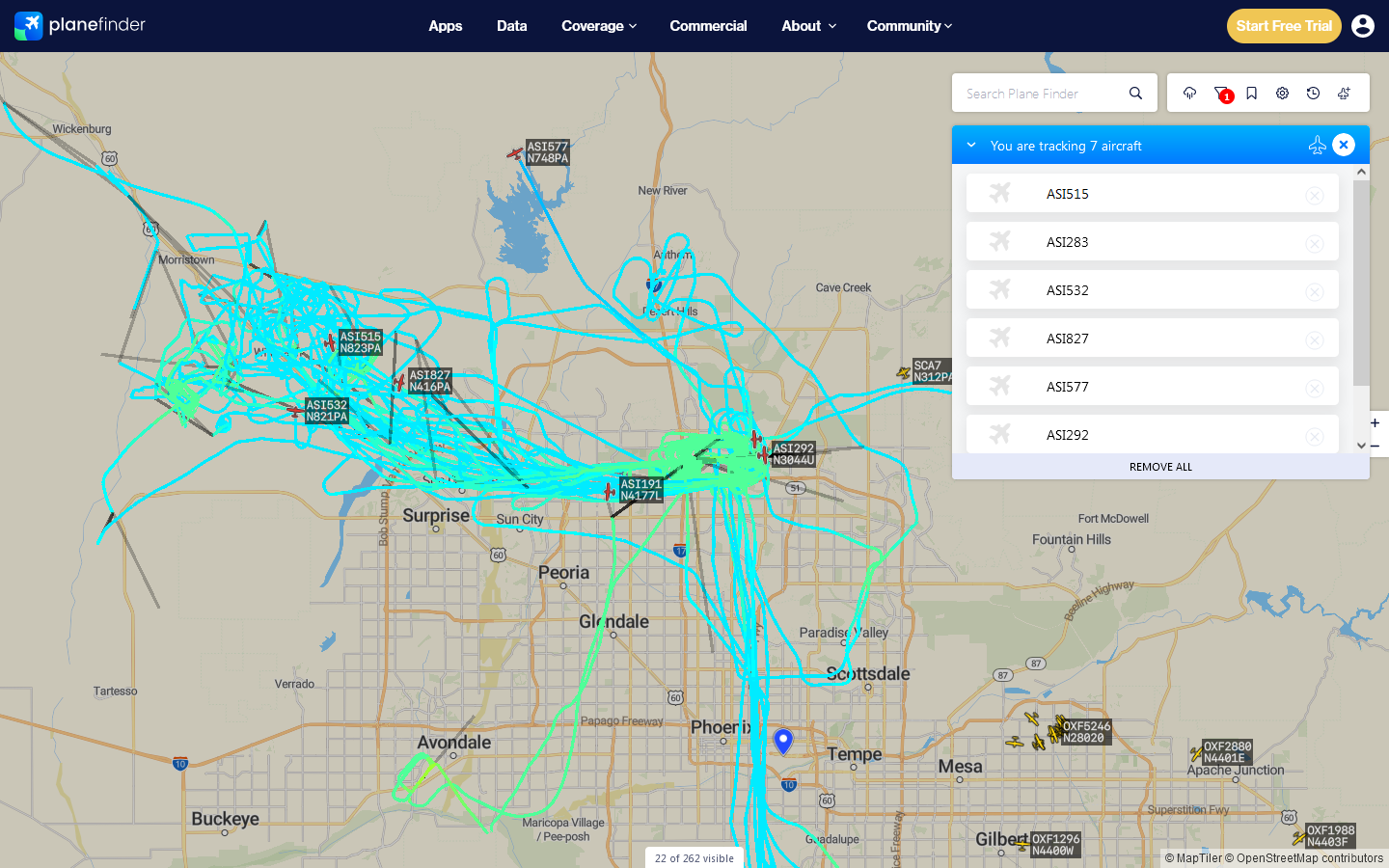Click the add aircraft plane-plus icon

(1344, 94)
